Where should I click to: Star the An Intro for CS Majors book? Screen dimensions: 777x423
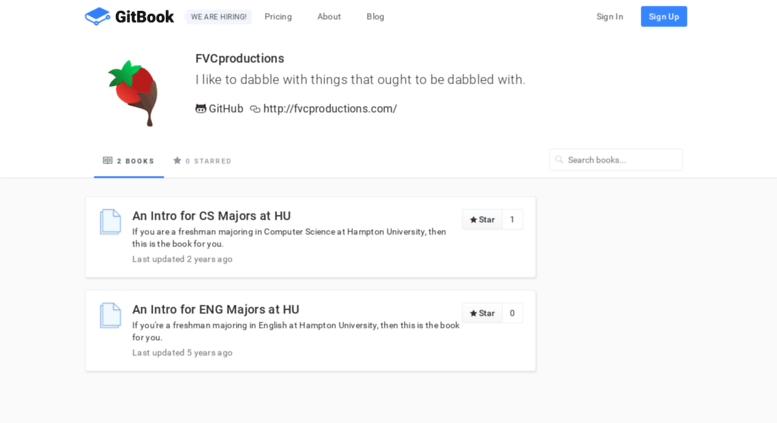(482, 219)
